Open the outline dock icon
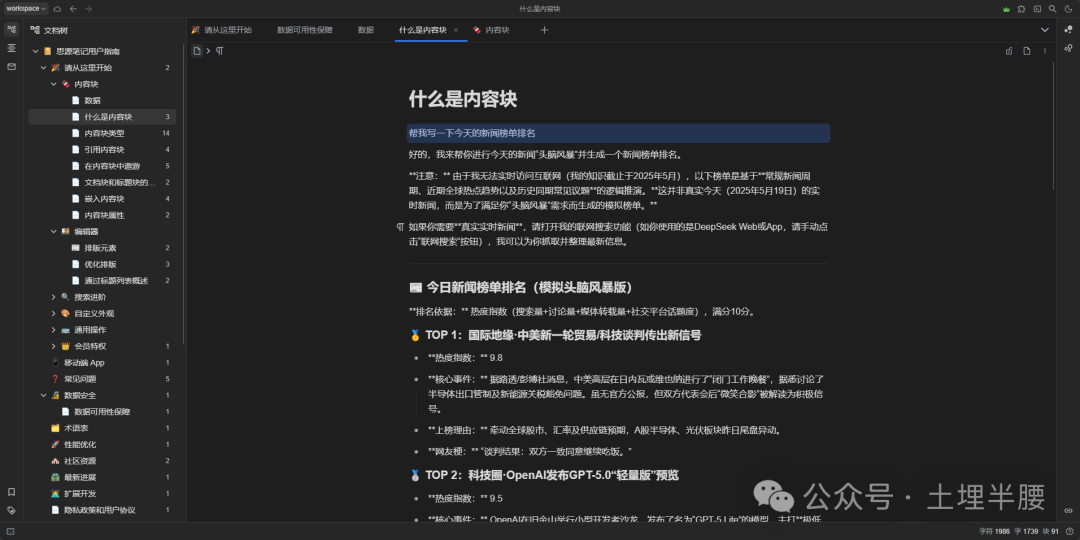 tap(11, 48)
